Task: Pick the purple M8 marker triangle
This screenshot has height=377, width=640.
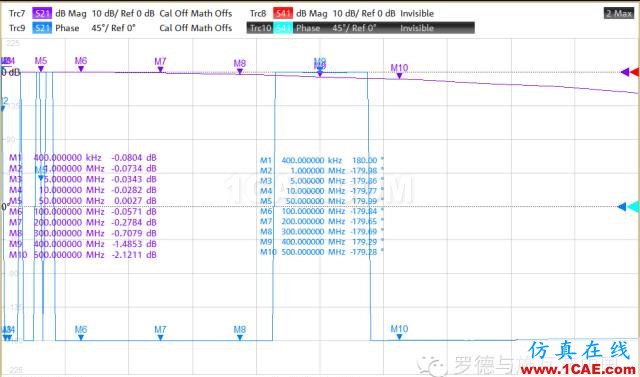Action: pos(240,72)
